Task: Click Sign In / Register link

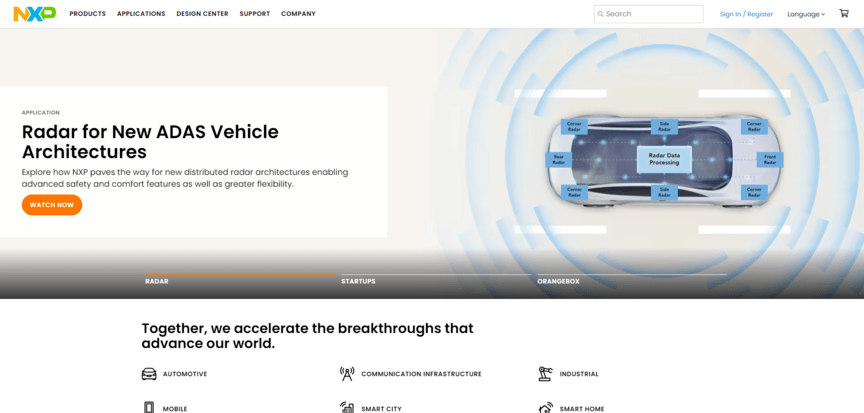Action: (x=746, y=14)
